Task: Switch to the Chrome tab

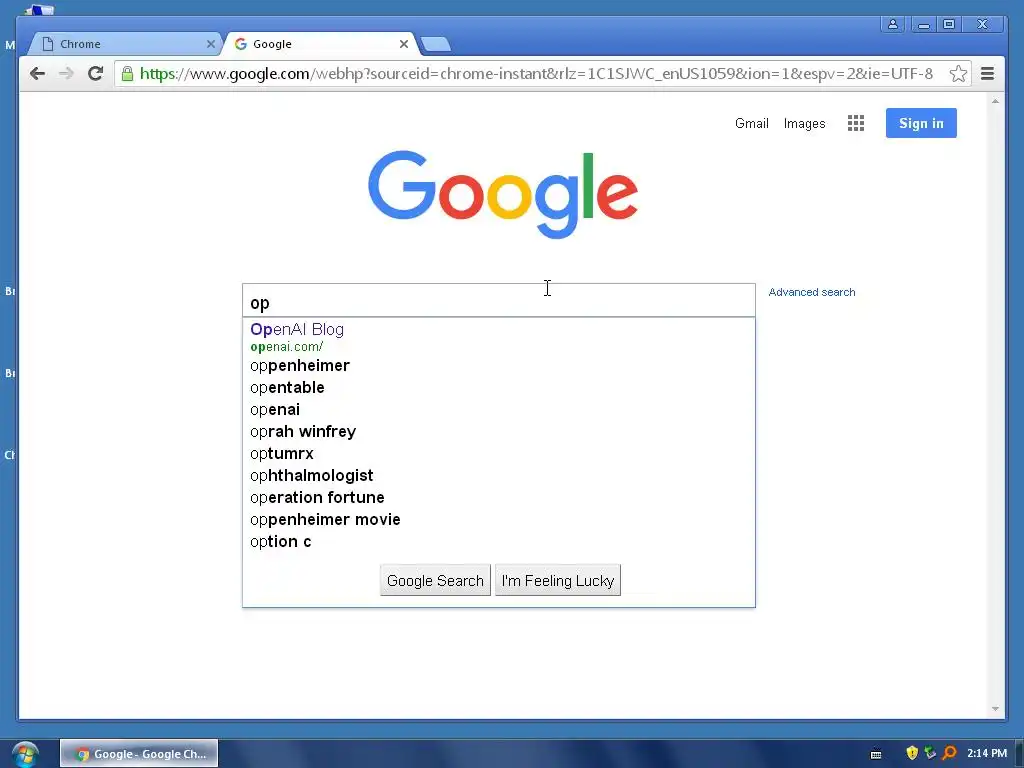Action: click(124, 44)
